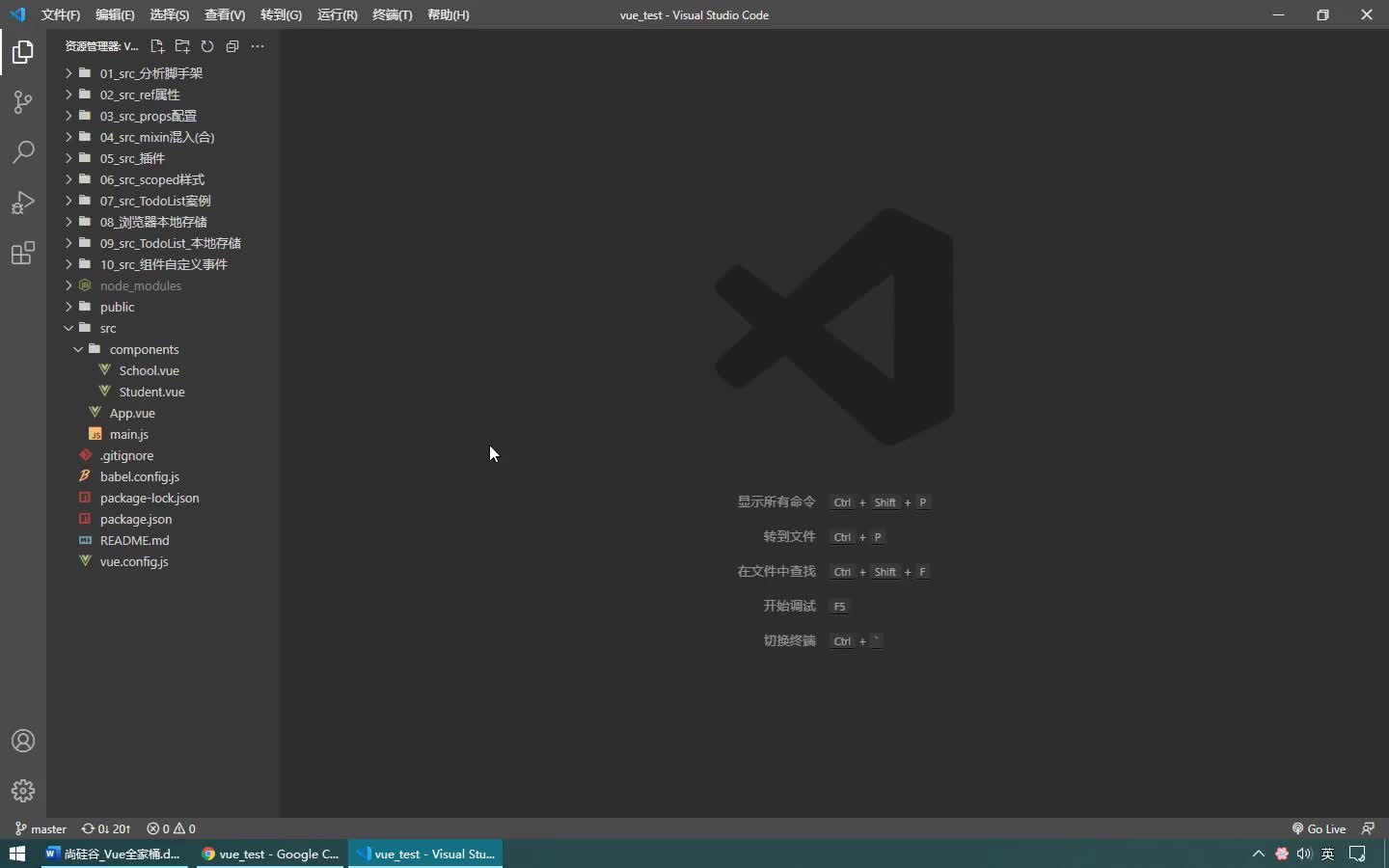The height and width of the screenshot is (868, 1389).
Task: Click the New File icon in explorer
Action: click(x=157, y=46)
